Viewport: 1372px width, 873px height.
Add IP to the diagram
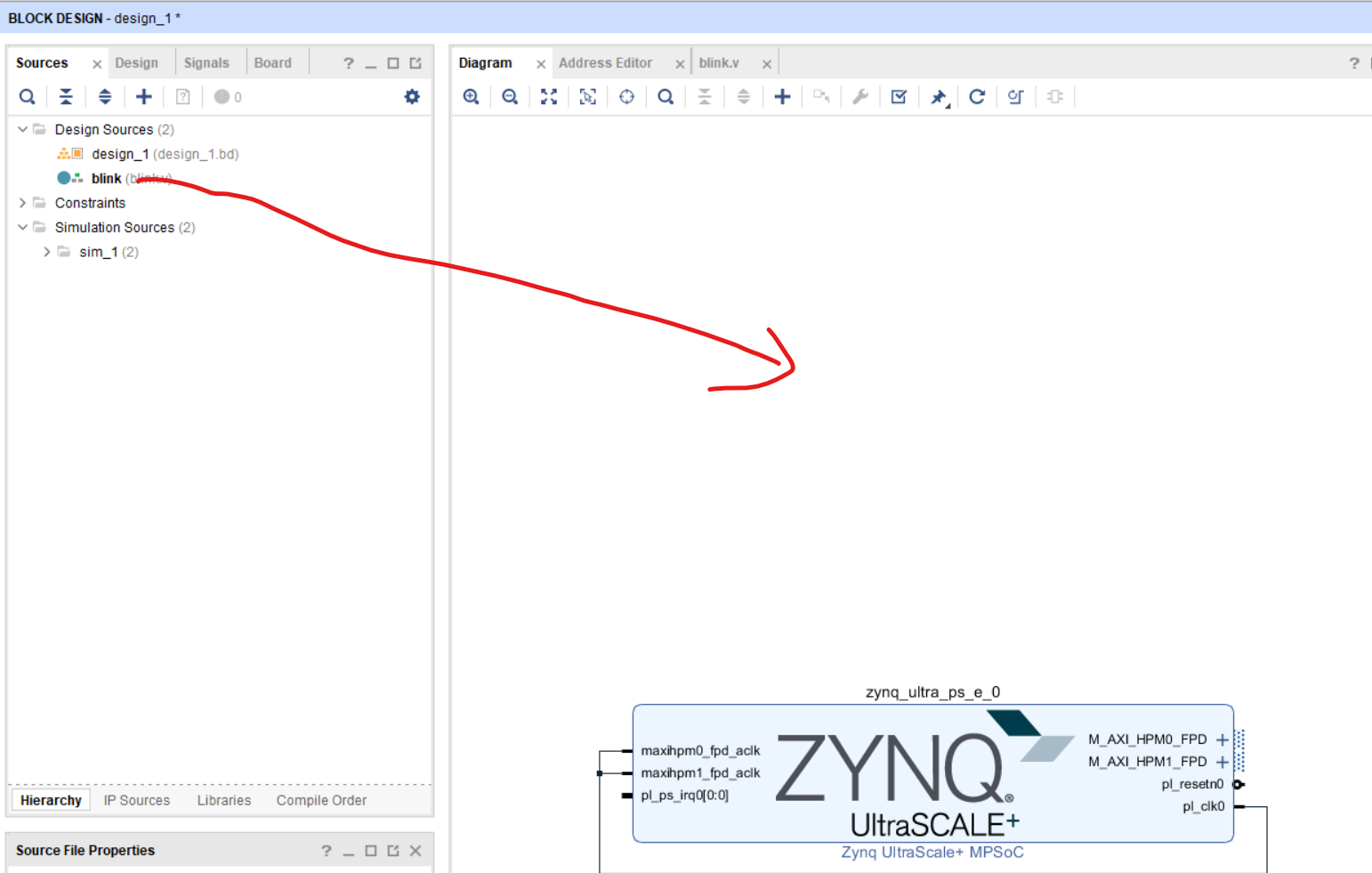pos(782,97)
